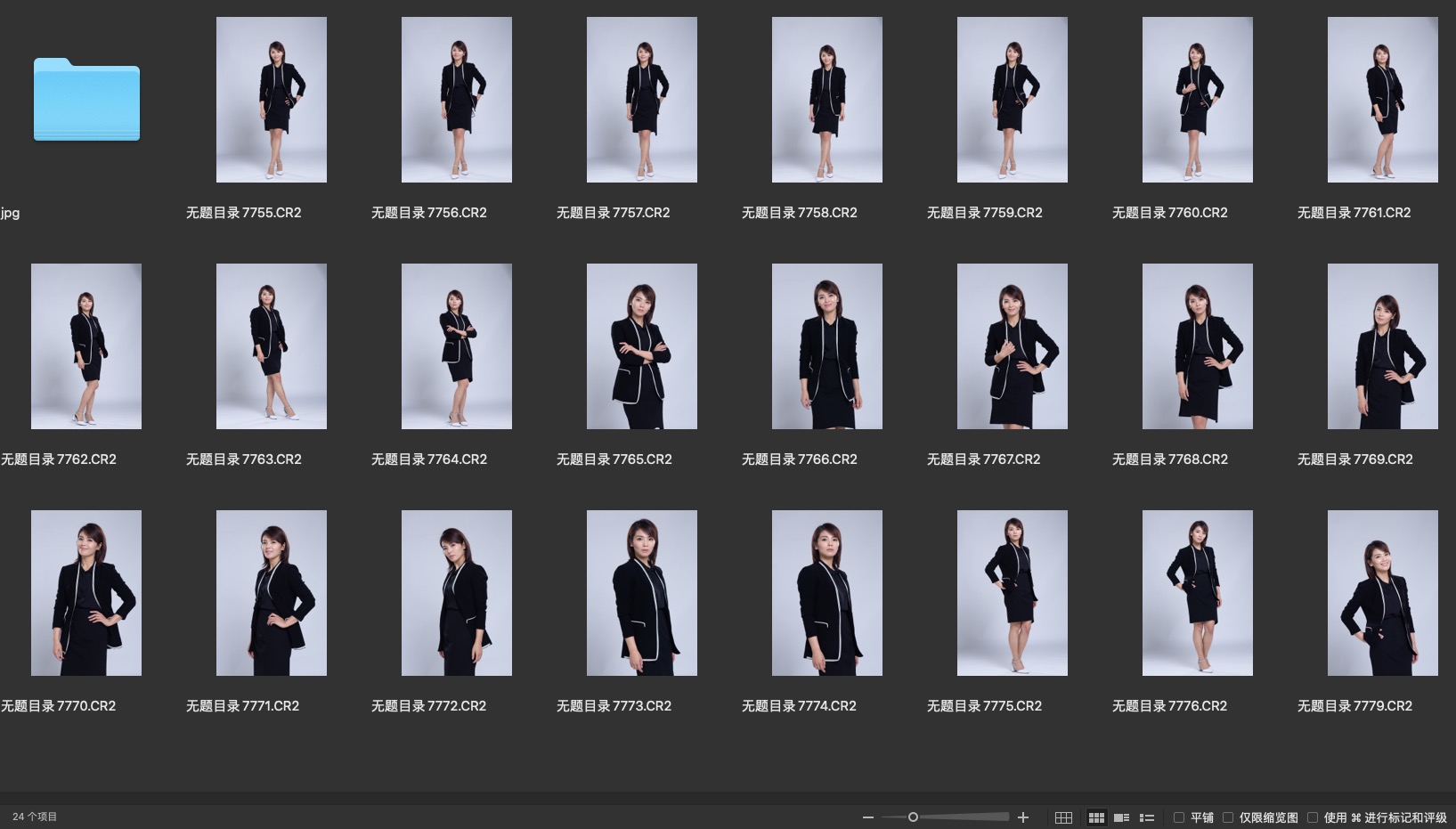1456x829 pixels.
Task: Click the filename label 无题目录 7773.CR2
Action: [614, 706]
